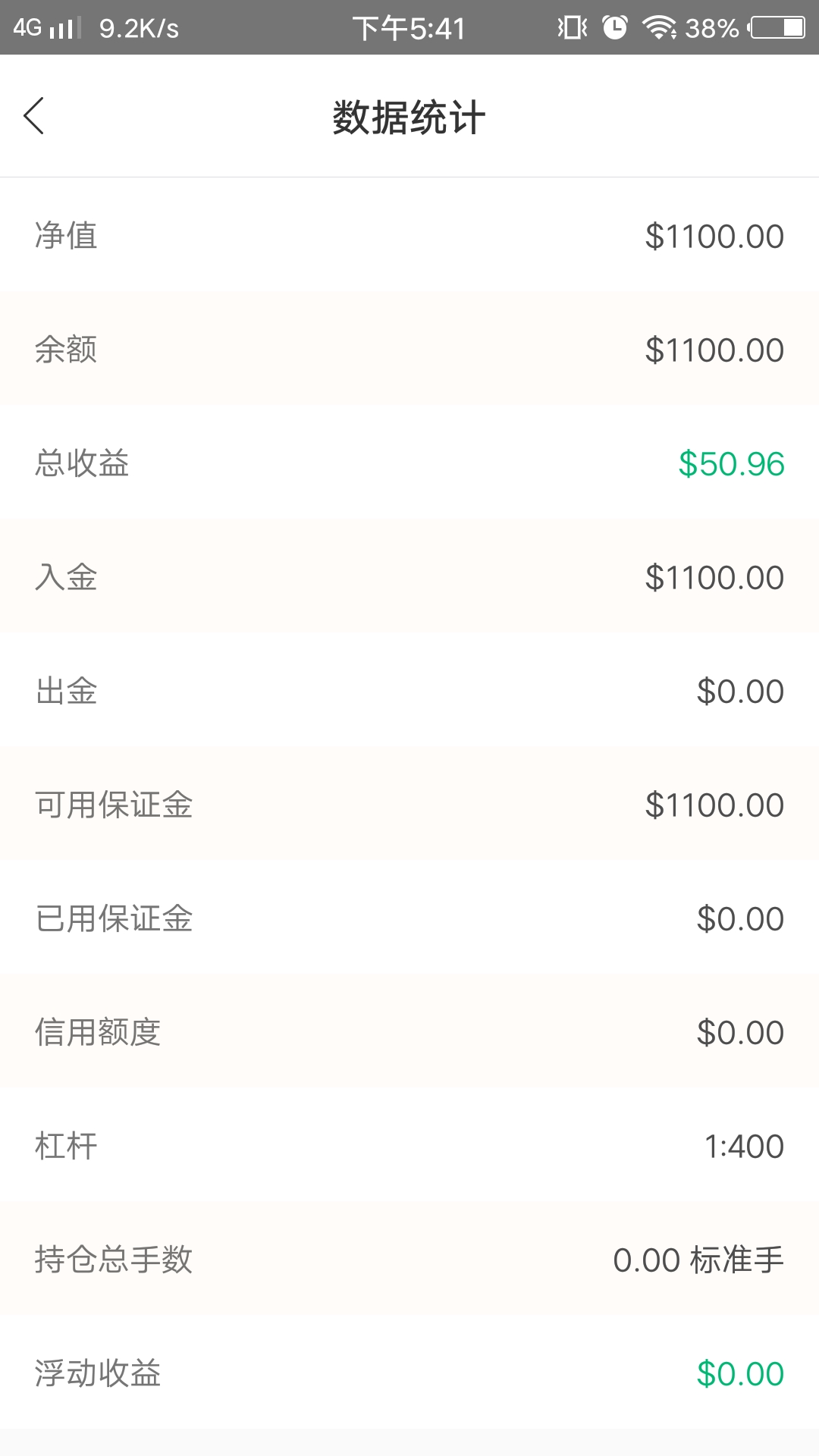Select the 已用保证金 row
This screenshot has height=1456, width=819.
pyautogui.click(x=409, y=918)
